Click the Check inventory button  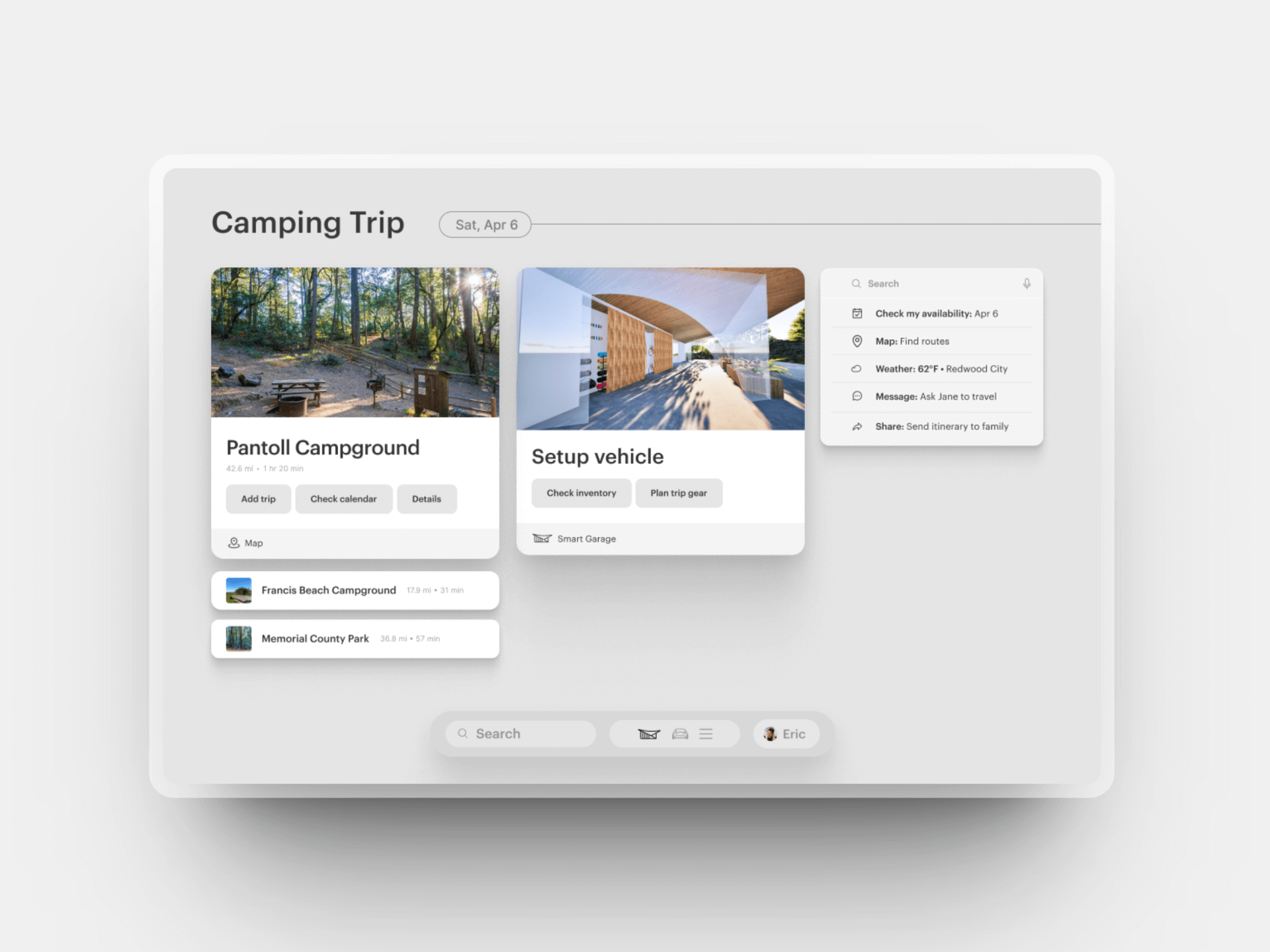582,493
